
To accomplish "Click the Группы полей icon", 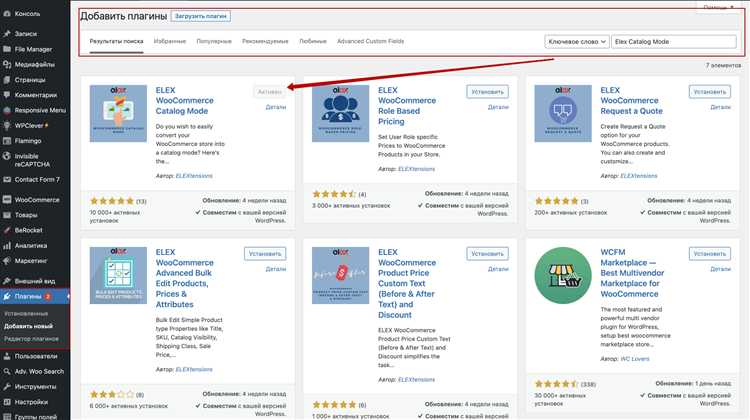I will tap(7, 417).
